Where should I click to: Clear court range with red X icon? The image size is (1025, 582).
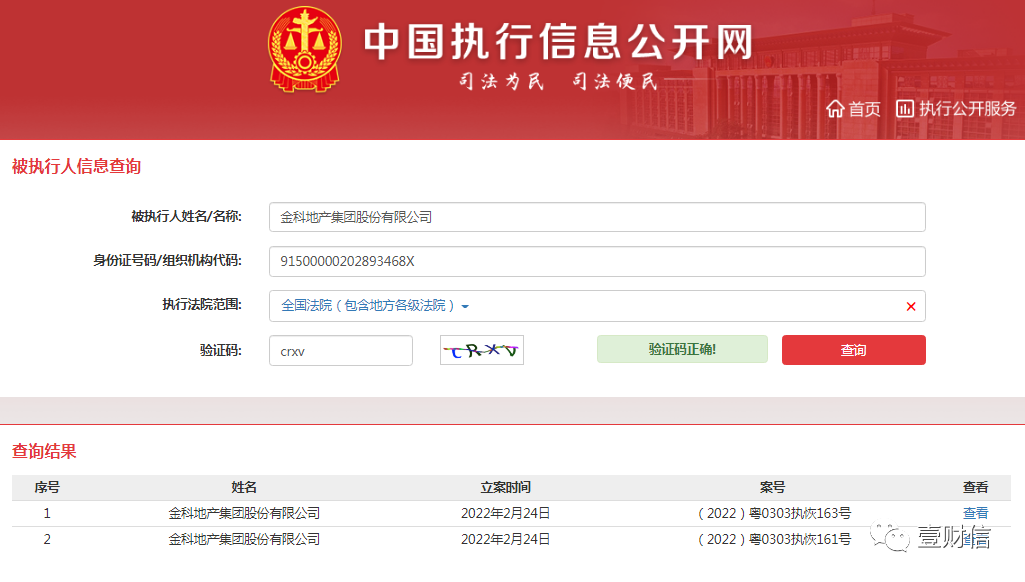(x=911, y=306)
